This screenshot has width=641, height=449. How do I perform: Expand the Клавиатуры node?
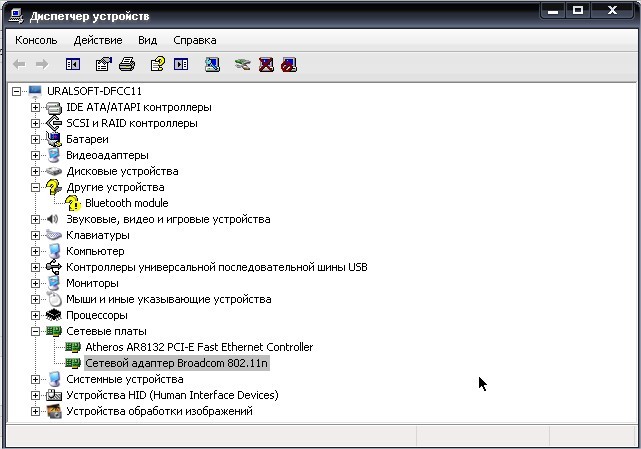coord(35,235)
